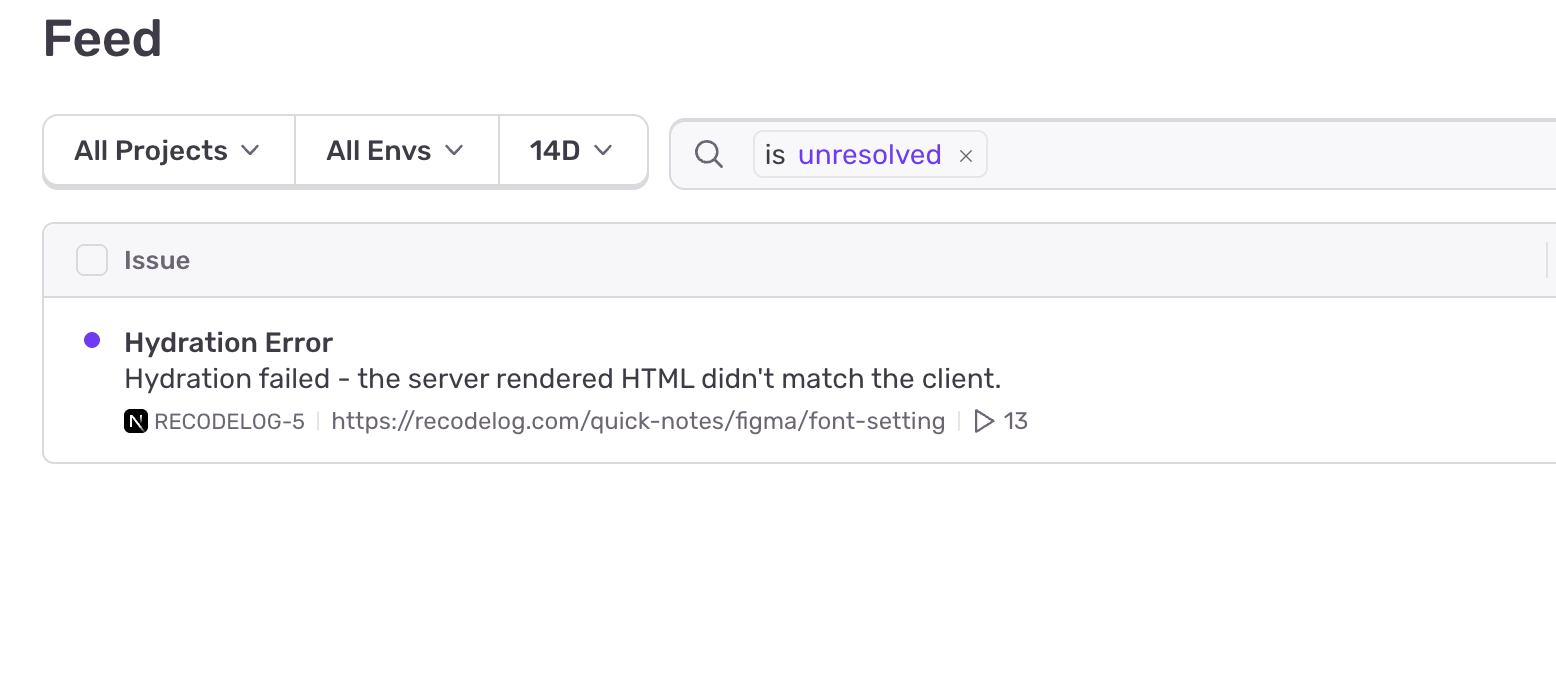
Task: Expand the All Envs environment filter
Action: click(396, 151)
